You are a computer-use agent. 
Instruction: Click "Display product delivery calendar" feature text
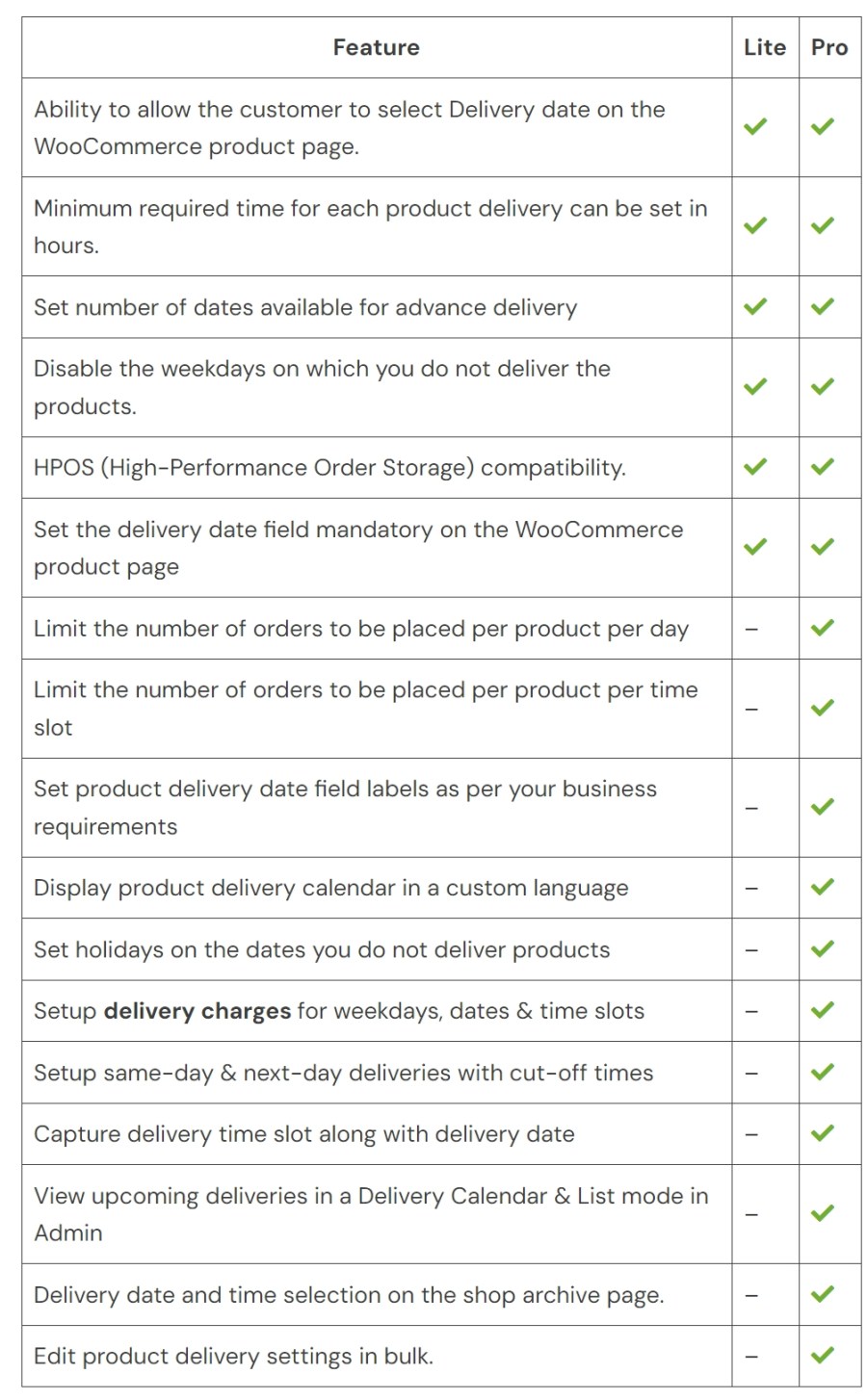click(x=330, y=888)
